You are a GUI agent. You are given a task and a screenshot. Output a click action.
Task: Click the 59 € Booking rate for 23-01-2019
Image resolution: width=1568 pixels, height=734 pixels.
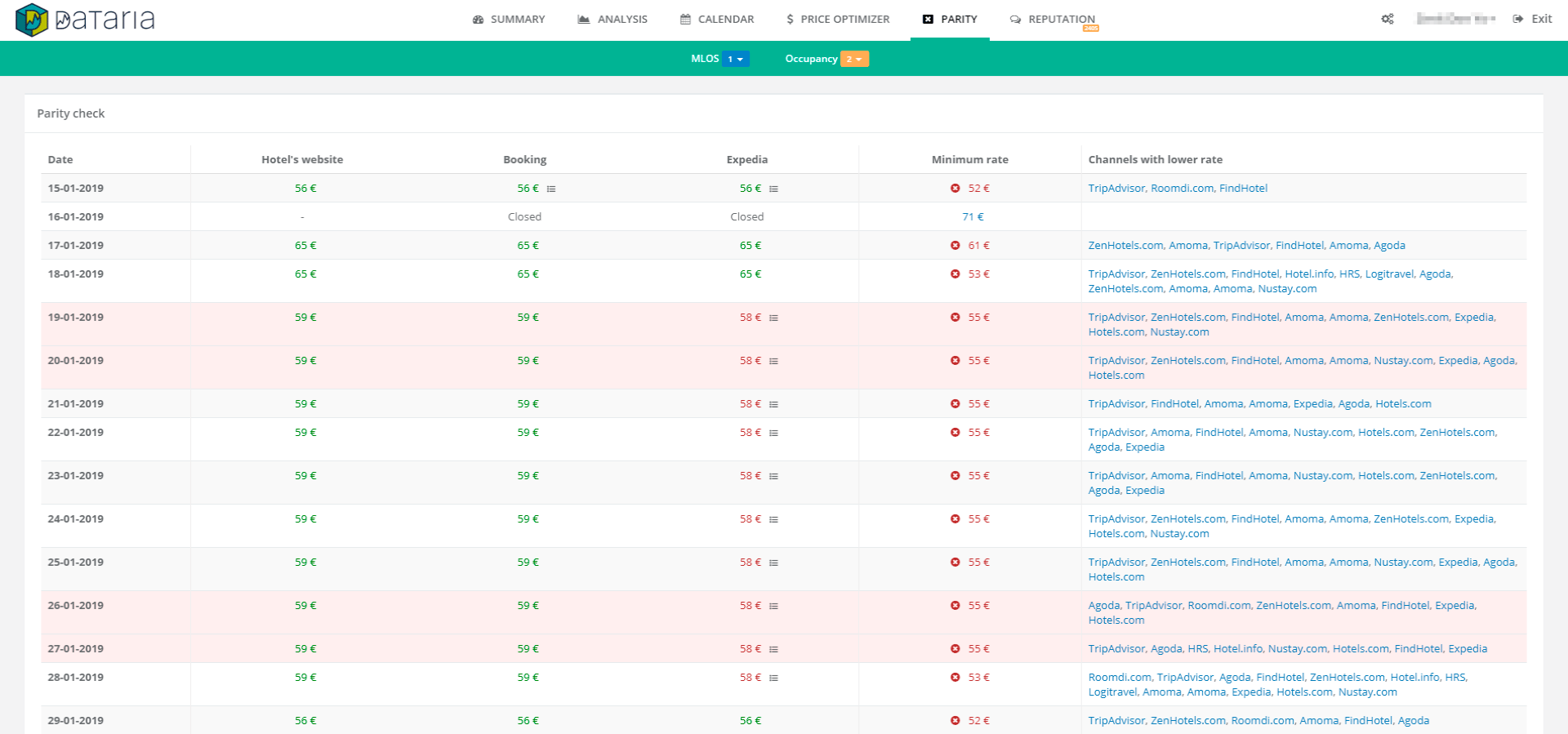(528, 475)
